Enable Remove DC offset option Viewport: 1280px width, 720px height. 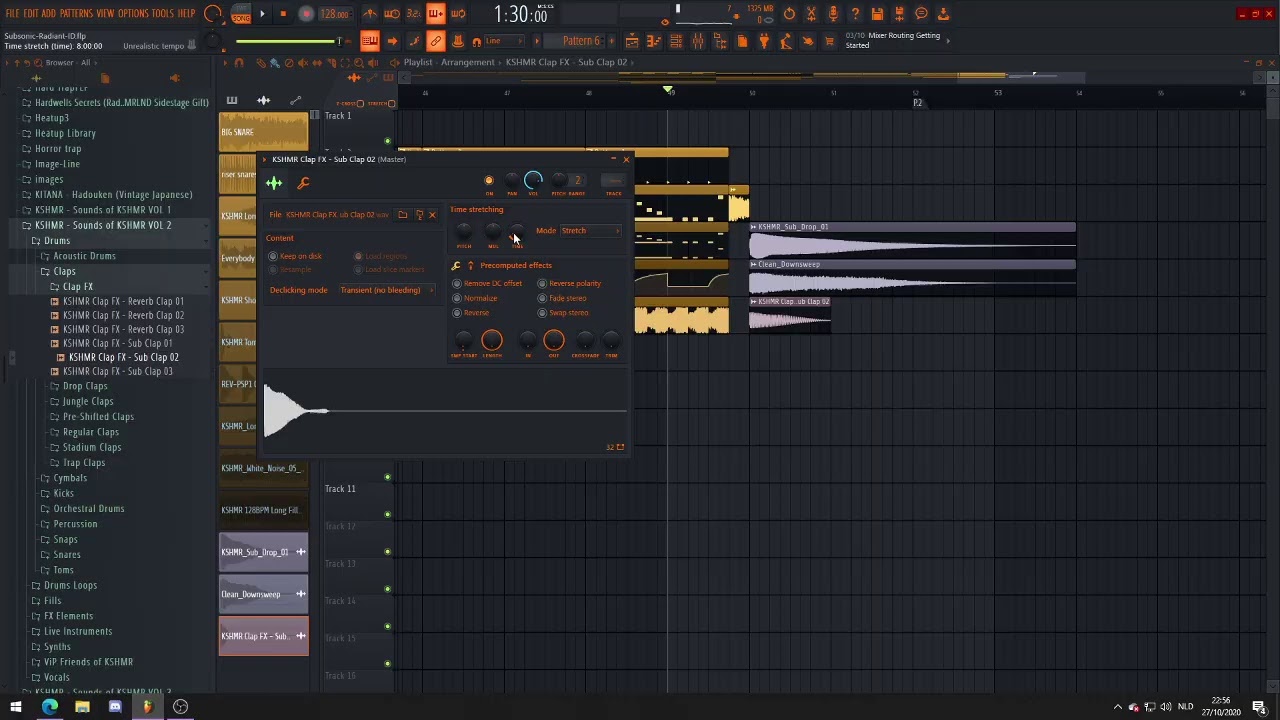point(487,283)
